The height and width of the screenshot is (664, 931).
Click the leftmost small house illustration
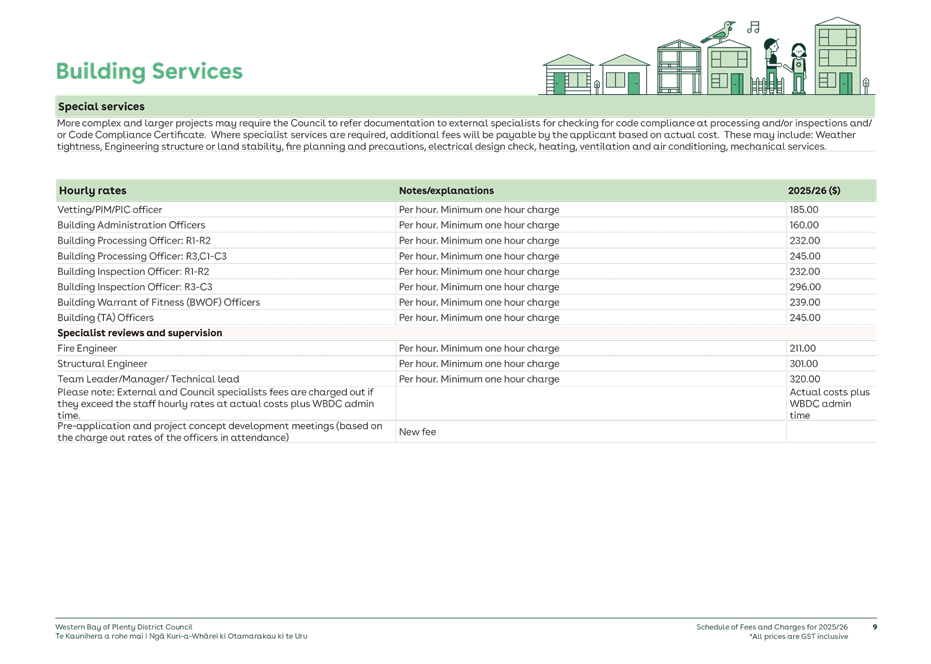[568, 75]
